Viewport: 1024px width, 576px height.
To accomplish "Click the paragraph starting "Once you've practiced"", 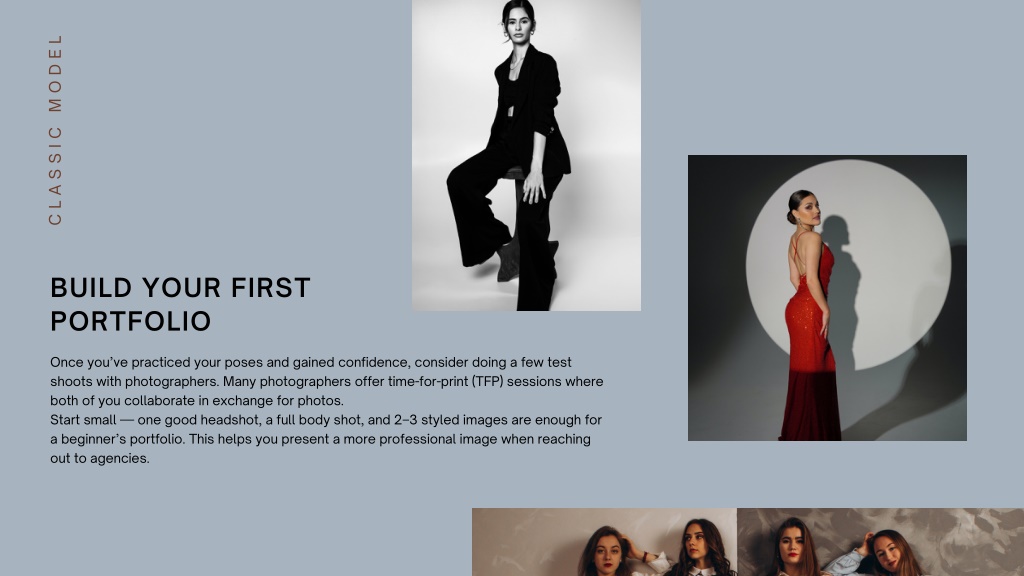I will [x=327, y=381].
